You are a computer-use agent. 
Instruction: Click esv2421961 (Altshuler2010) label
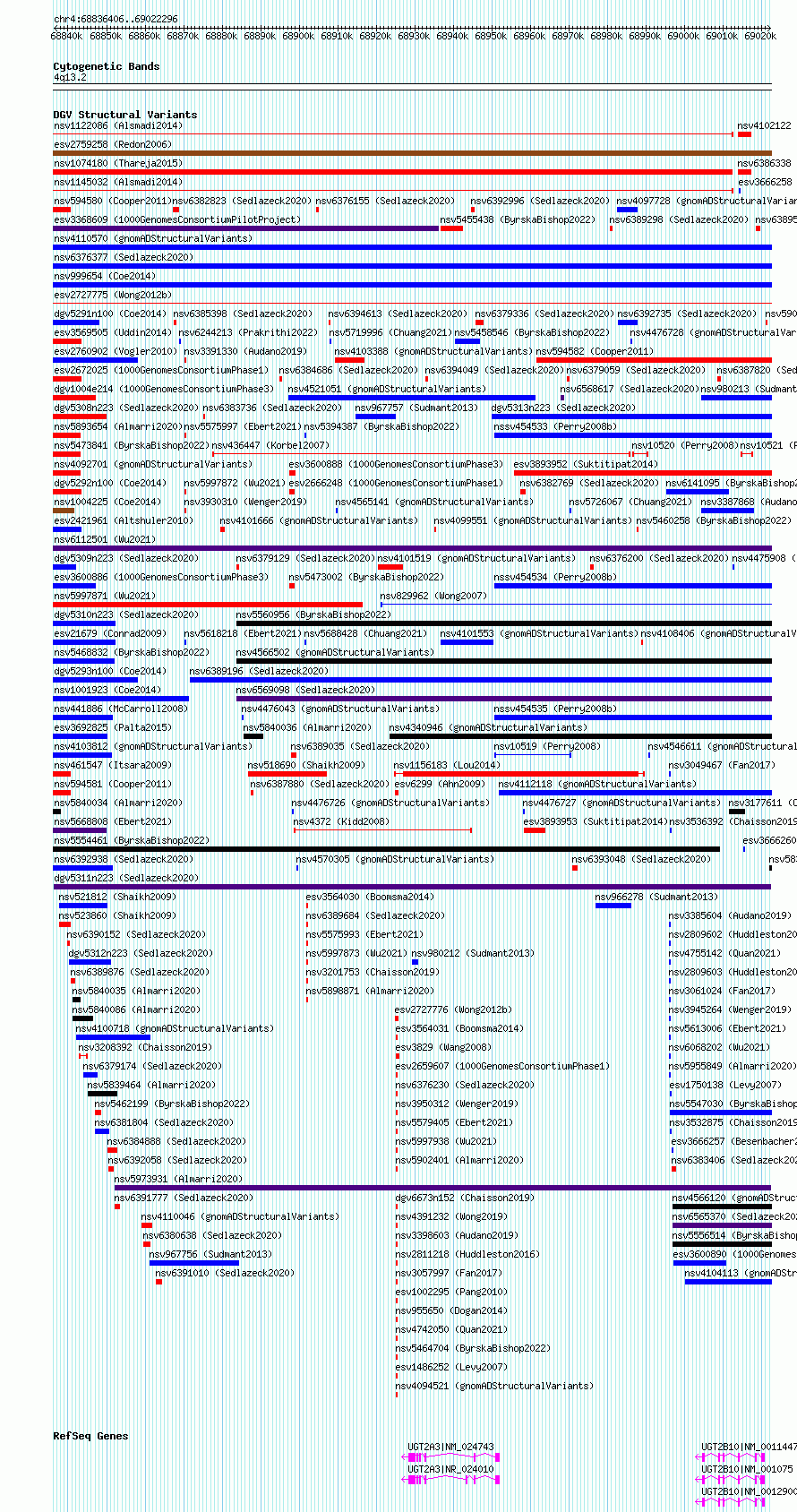click(x=124, y=520)
